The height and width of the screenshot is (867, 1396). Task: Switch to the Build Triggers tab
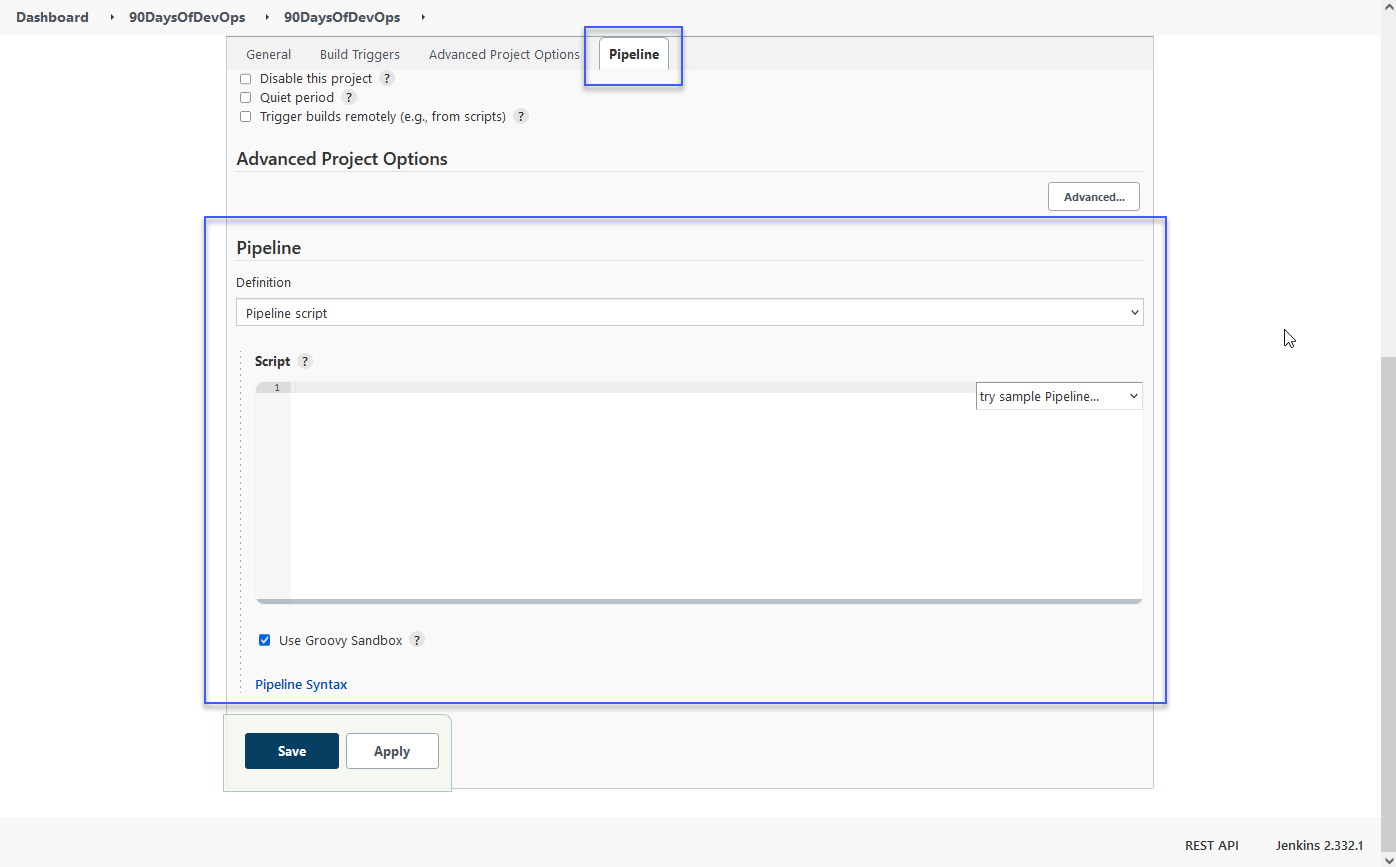tap(359, 55)
